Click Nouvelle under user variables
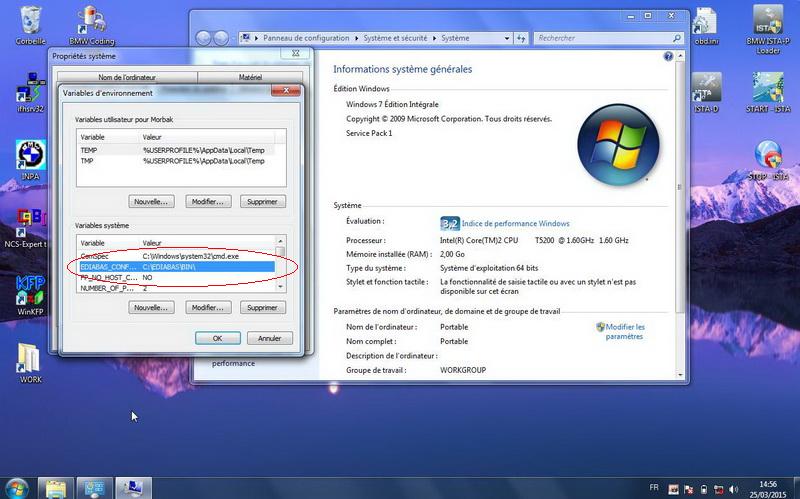The width and height of the screenshot is (800, 499). click(151, 202)
